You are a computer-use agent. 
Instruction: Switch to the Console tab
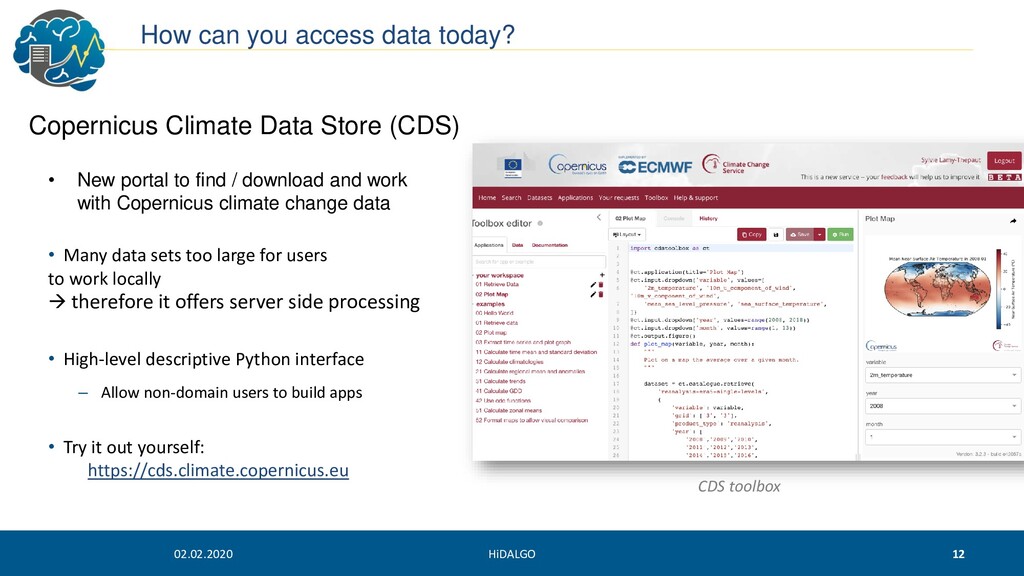(x=673, y=219)
